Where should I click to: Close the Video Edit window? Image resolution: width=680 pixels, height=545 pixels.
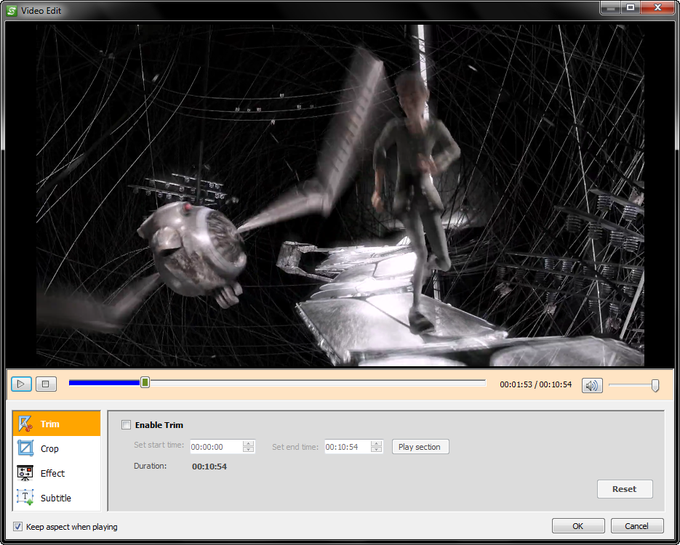click(x=658, y=7)
